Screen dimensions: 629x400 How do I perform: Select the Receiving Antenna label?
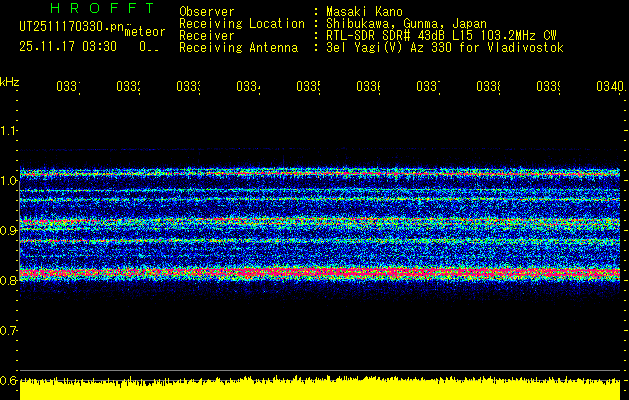click(x=237, y=47)
